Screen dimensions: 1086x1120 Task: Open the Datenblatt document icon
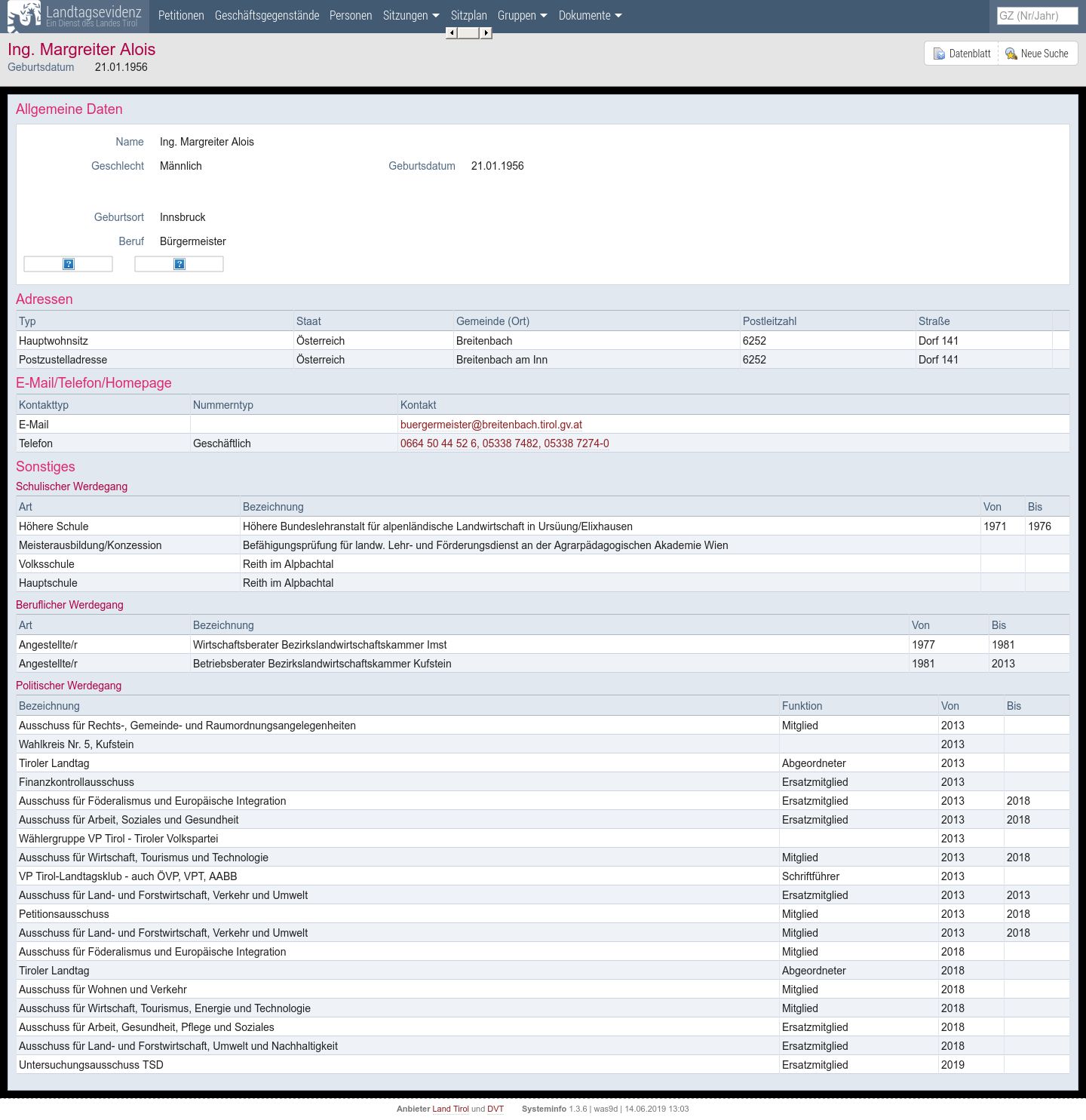[939, 54]
